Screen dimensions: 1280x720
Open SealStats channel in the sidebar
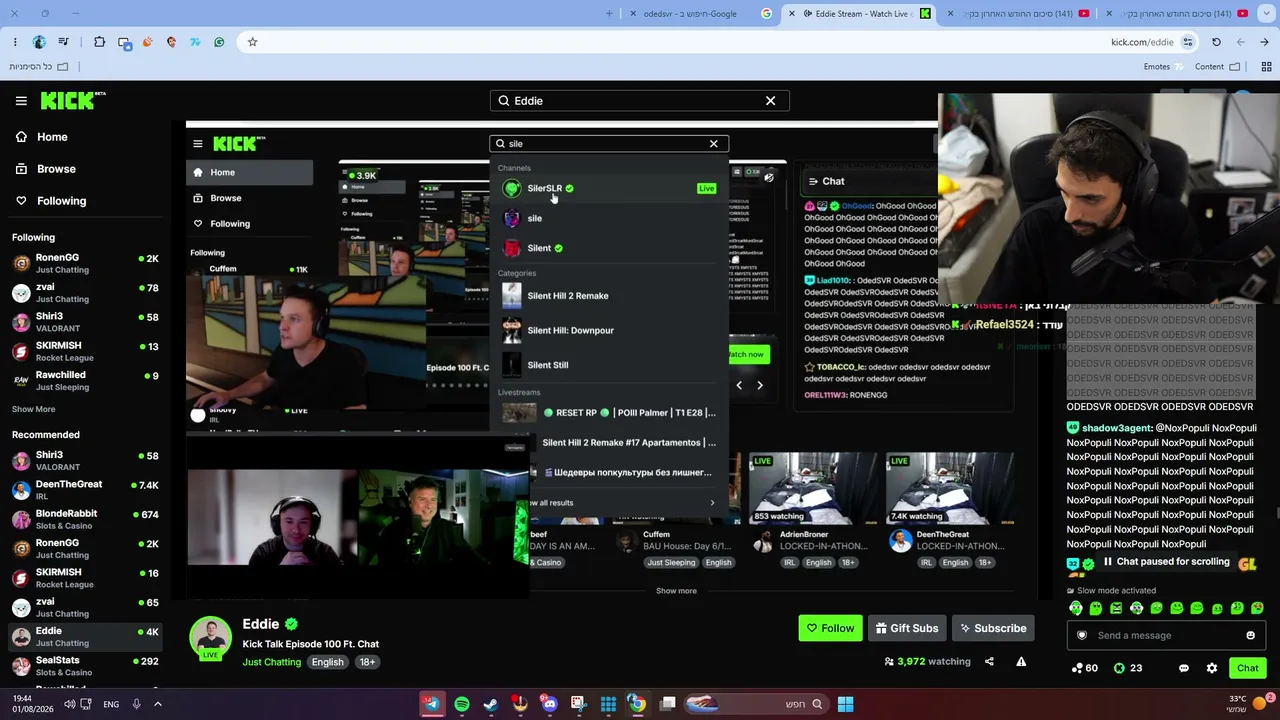[x=84, y=666]
